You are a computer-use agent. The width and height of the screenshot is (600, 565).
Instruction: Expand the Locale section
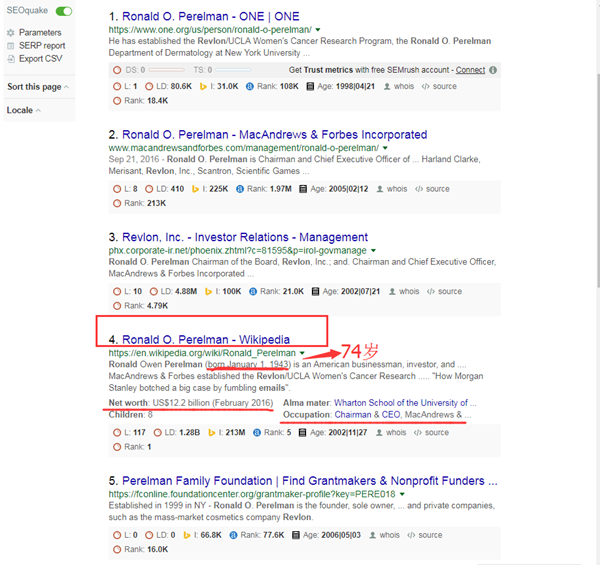pyautogui.click(x=24, y=110)
